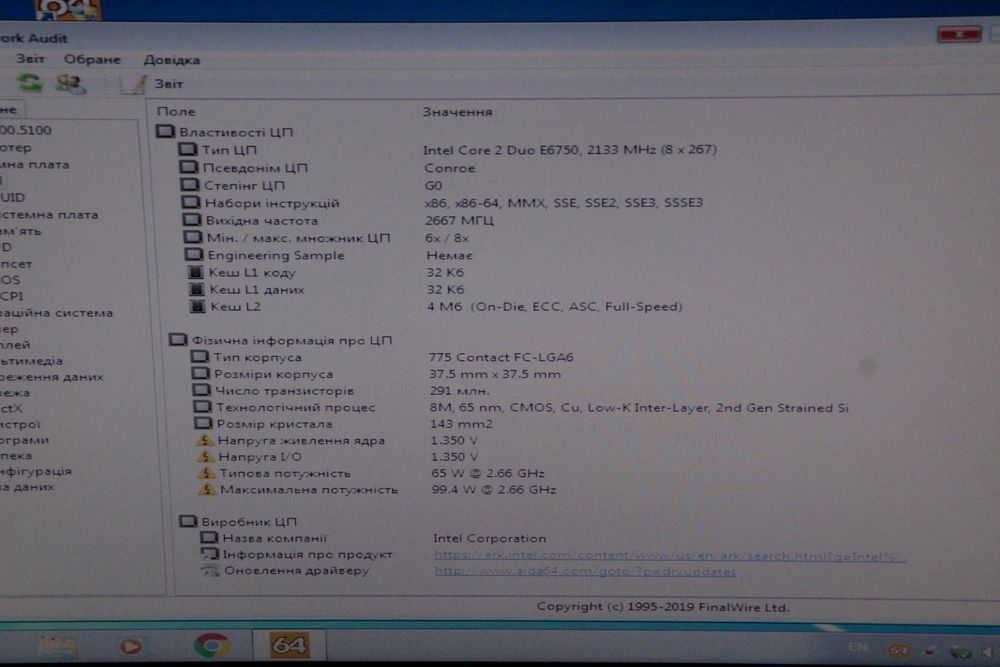Select the '143 mm2' value
The image size is (1000, 667).
(461, 424)
